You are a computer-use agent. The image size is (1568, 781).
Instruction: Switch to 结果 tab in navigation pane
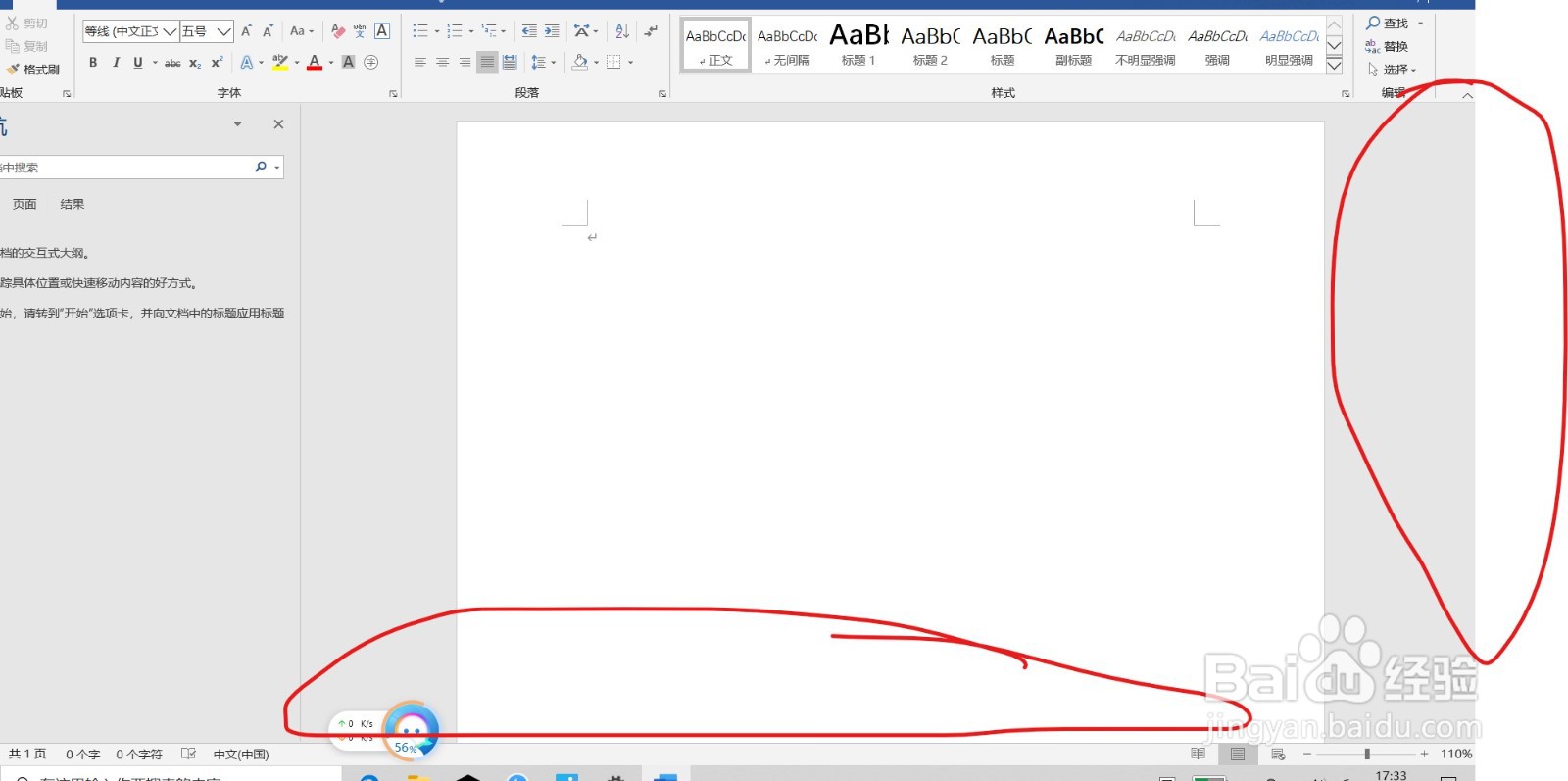73,204
